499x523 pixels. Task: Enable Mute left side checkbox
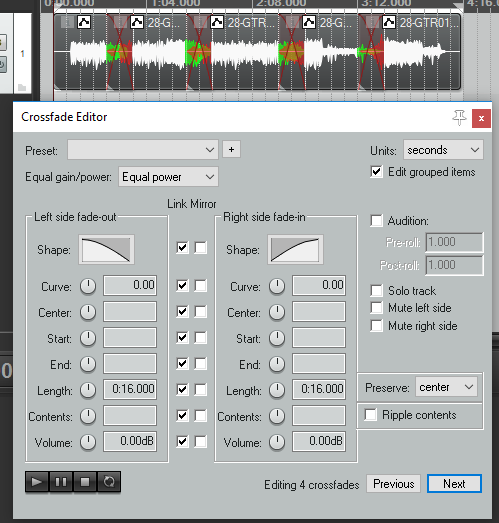[x=376, y=308]
